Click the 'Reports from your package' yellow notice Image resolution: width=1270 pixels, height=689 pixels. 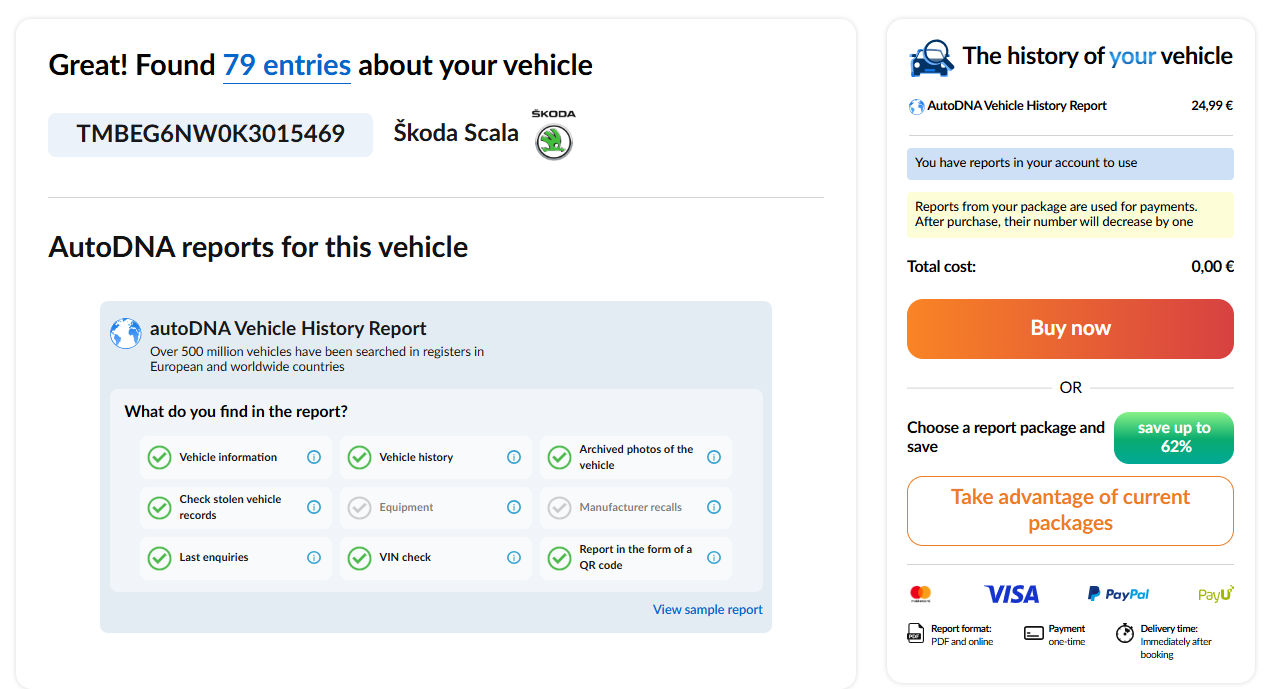pos(1070,214)
